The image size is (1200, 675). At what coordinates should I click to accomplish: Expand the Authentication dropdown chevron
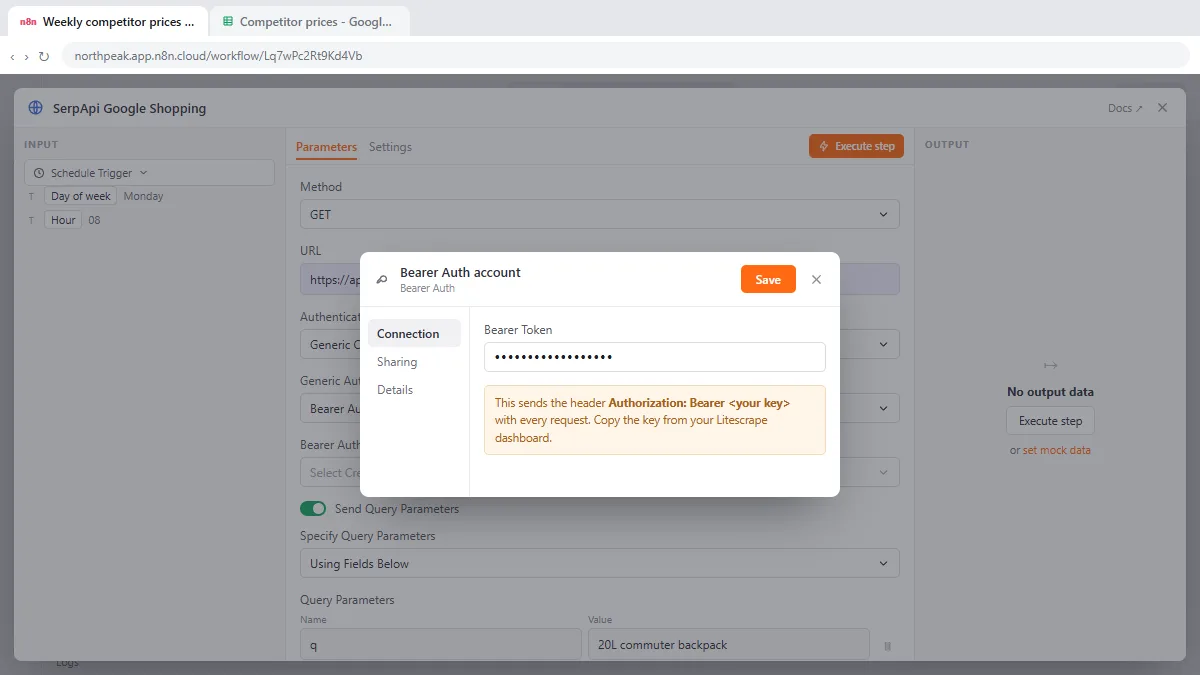pos(883,345)
